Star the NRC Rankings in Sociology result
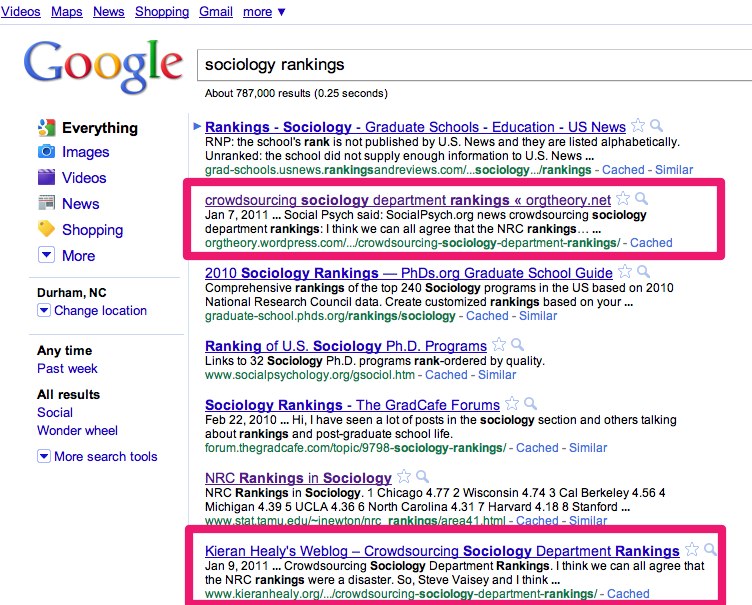The image size is (752, 605). tap(404, 476)
